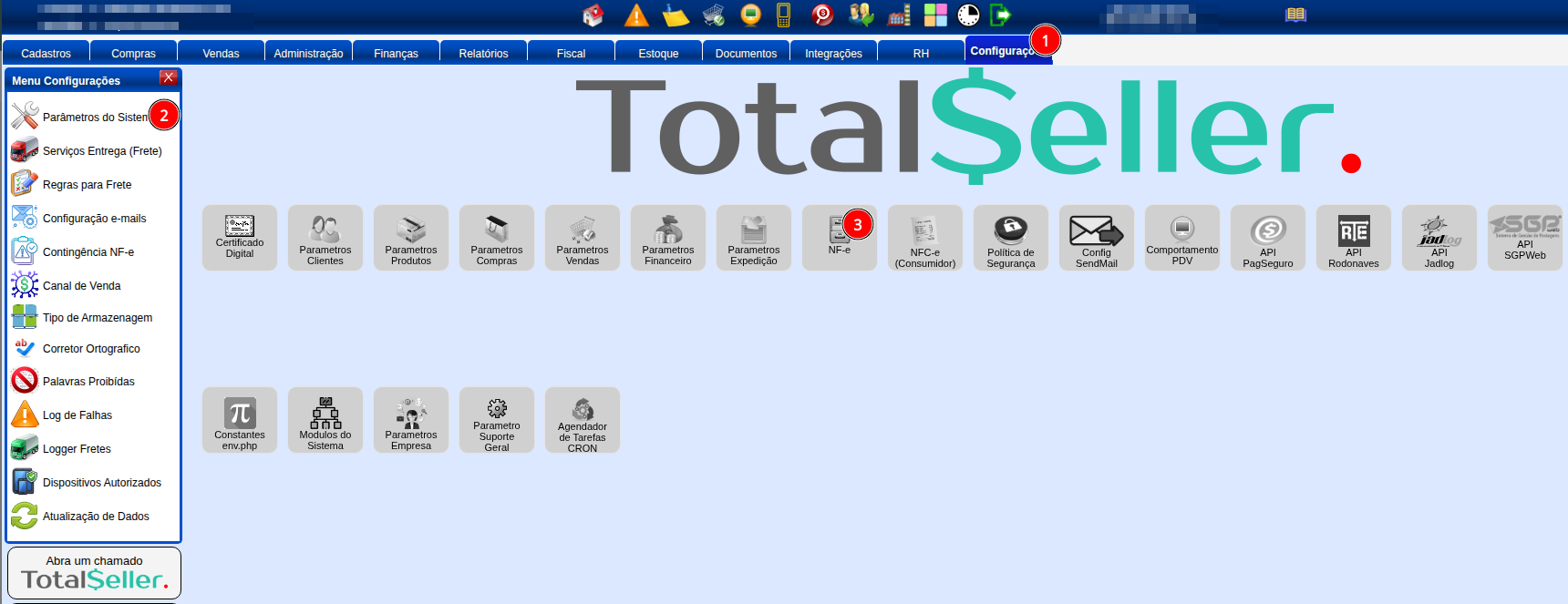Screen dimensions: 1568x604
Task: Click the shopping cart with checkmark icon
Action: 714,15
